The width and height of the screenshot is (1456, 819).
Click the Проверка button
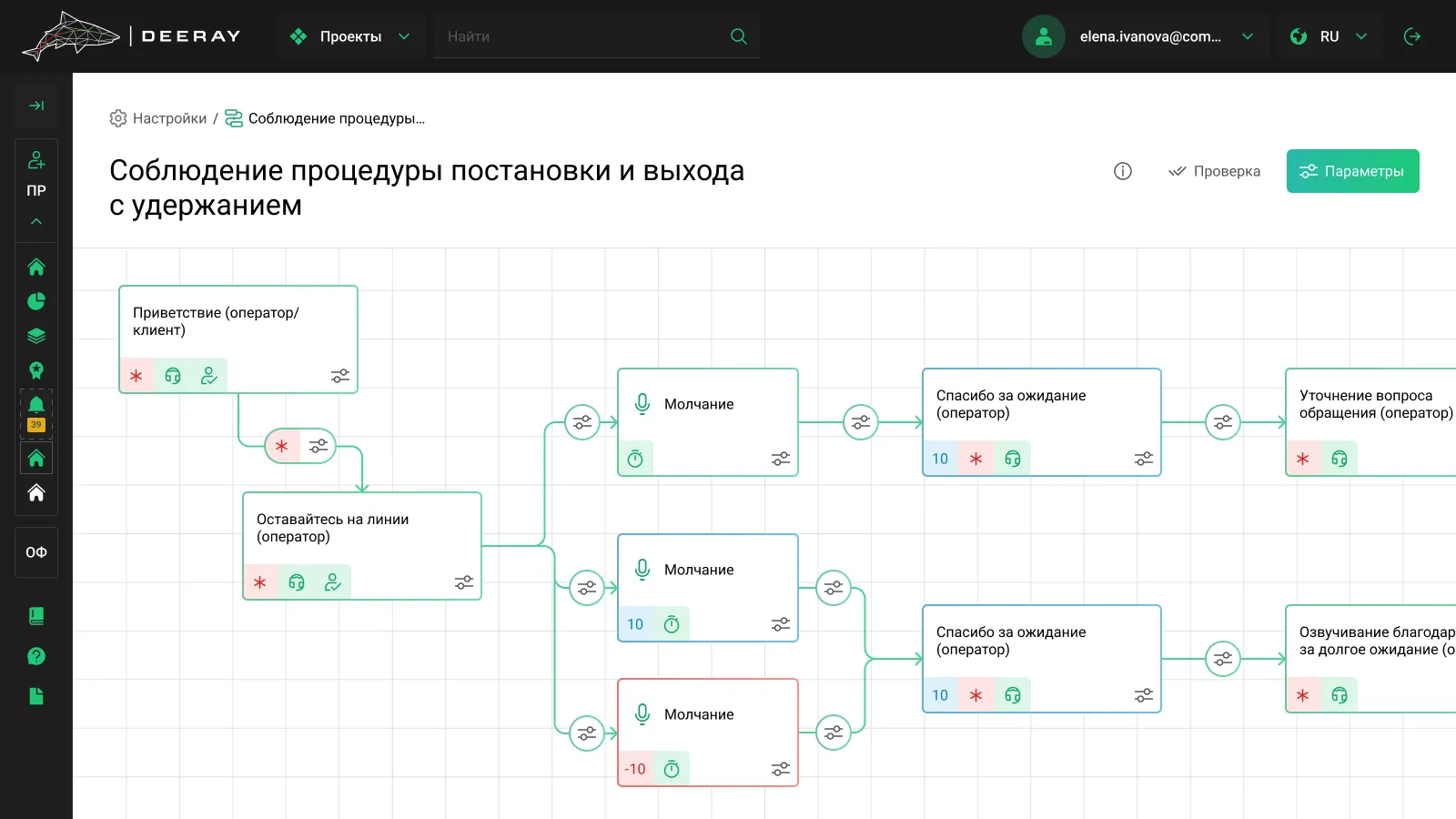coord(1215,171)
